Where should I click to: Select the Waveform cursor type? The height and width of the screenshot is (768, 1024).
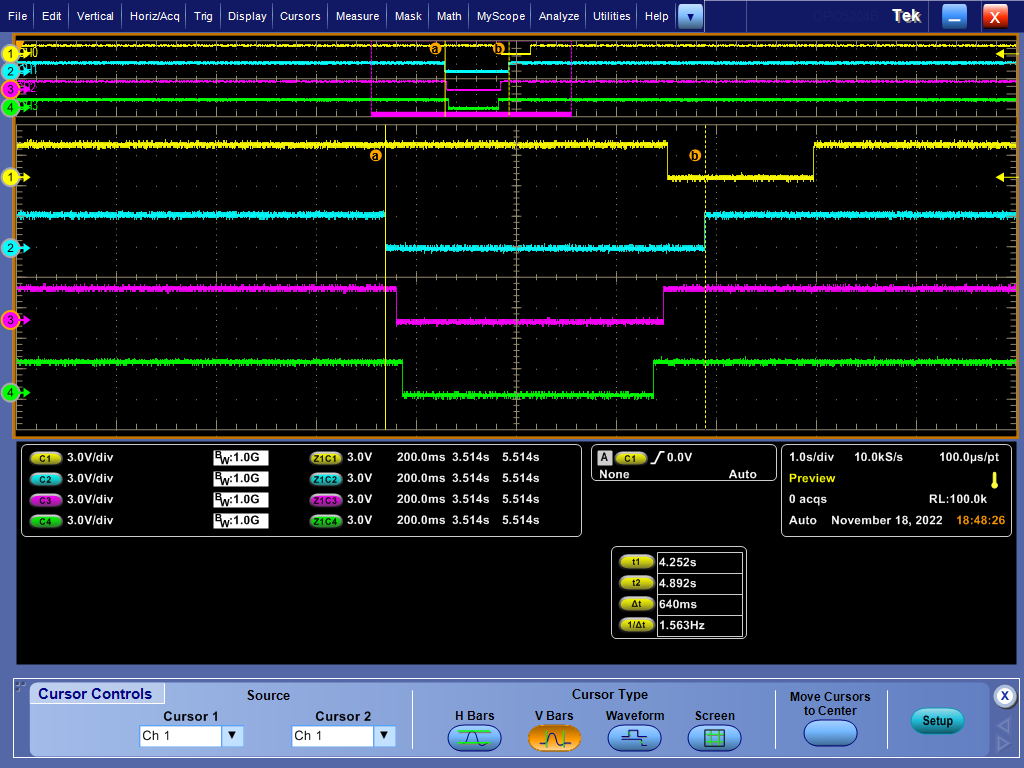click(634, 739)
